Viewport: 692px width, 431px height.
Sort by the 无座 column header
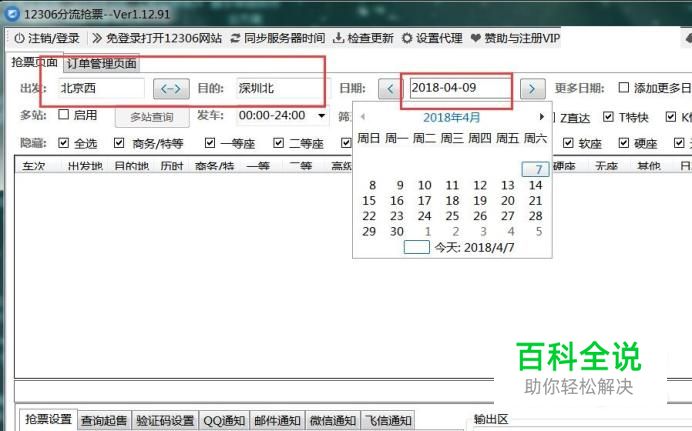pos(606,166)
